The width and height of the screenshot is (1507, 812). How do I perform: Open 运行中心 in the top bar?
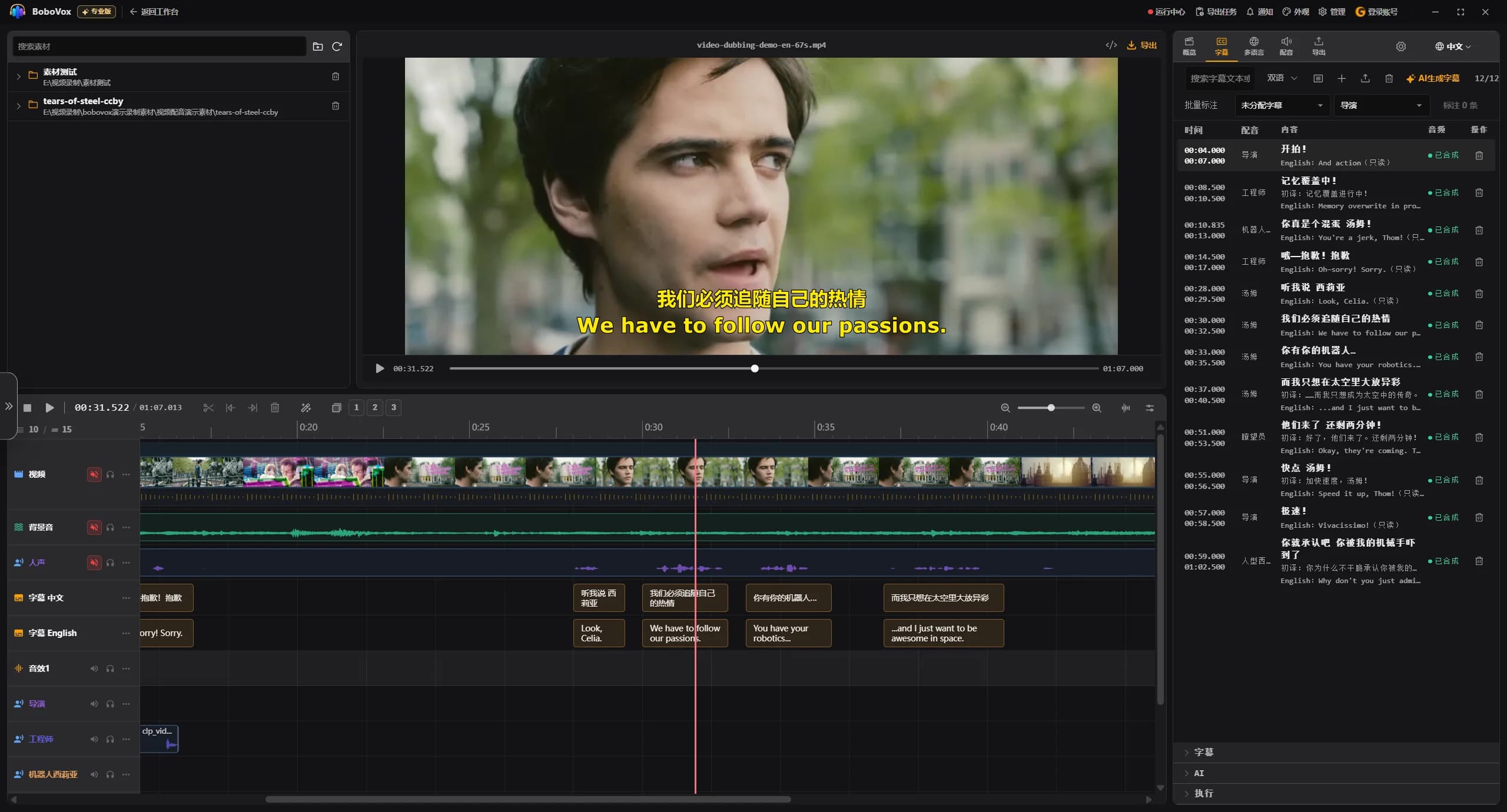1166,12
